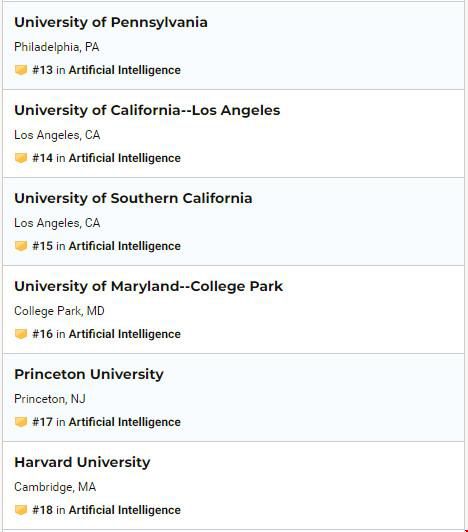The height and width of the screenshot is (532, 468).
Task: Click the badge icon beside #18 ranking
Action: tap(21, 510)
